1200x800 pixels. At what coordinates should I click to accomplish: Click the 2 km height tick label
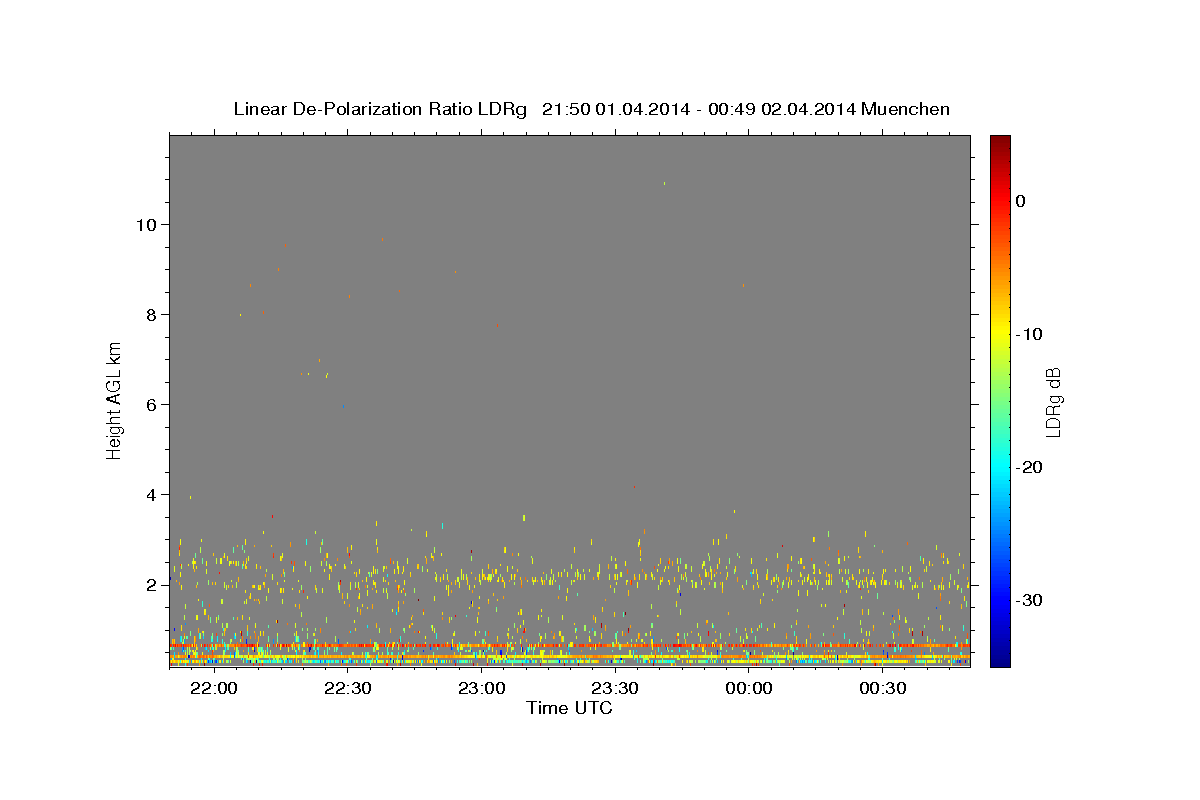click(151, 584)
